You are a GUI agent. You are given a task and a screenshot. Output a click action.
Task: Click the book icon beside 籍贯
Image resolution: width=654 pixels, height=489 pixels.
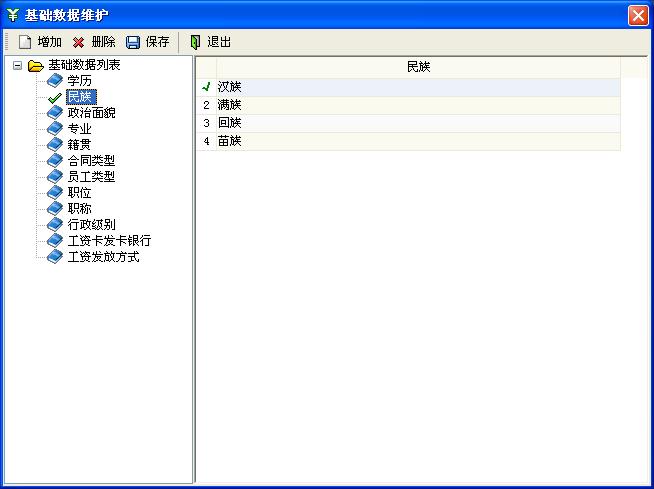[55, 144]
